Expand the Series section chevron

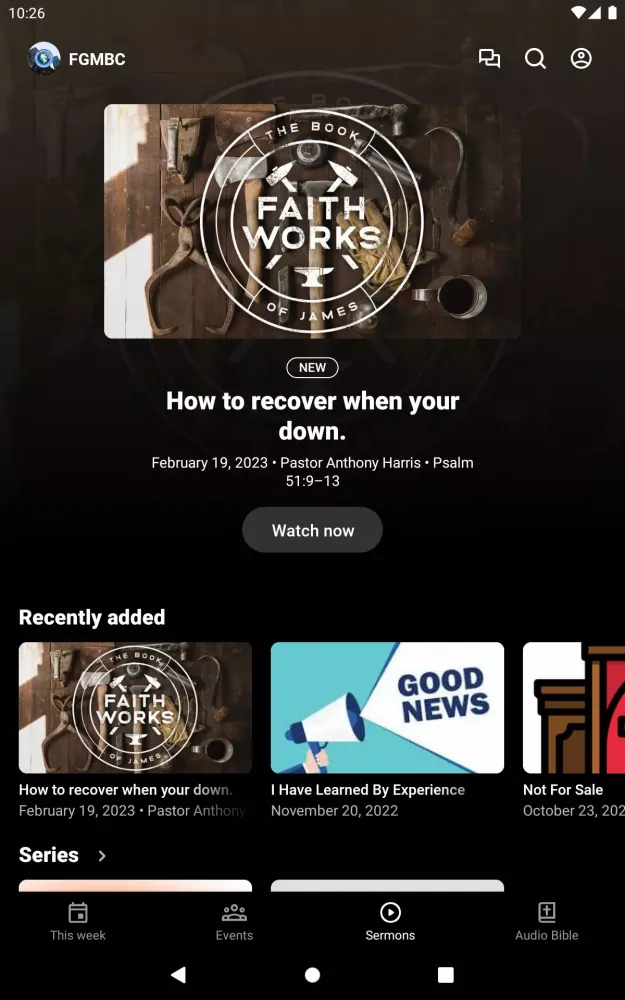click(x=102, y=855)
